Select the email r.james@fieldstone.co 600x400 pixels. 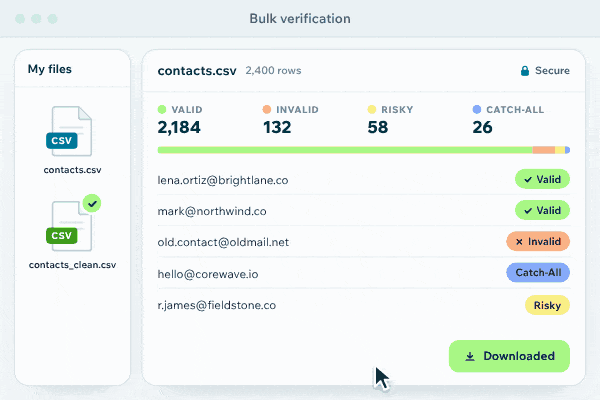(x=217, y=305)
